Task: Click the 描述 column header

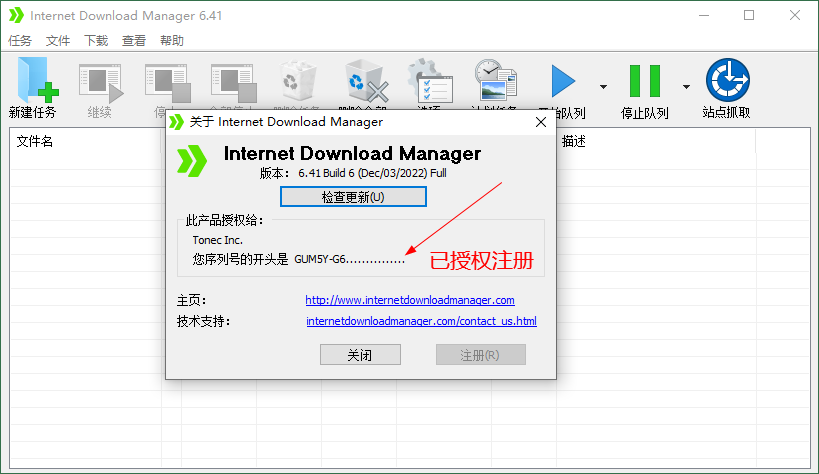Action: pyautogui.click(x=574, y=141)
